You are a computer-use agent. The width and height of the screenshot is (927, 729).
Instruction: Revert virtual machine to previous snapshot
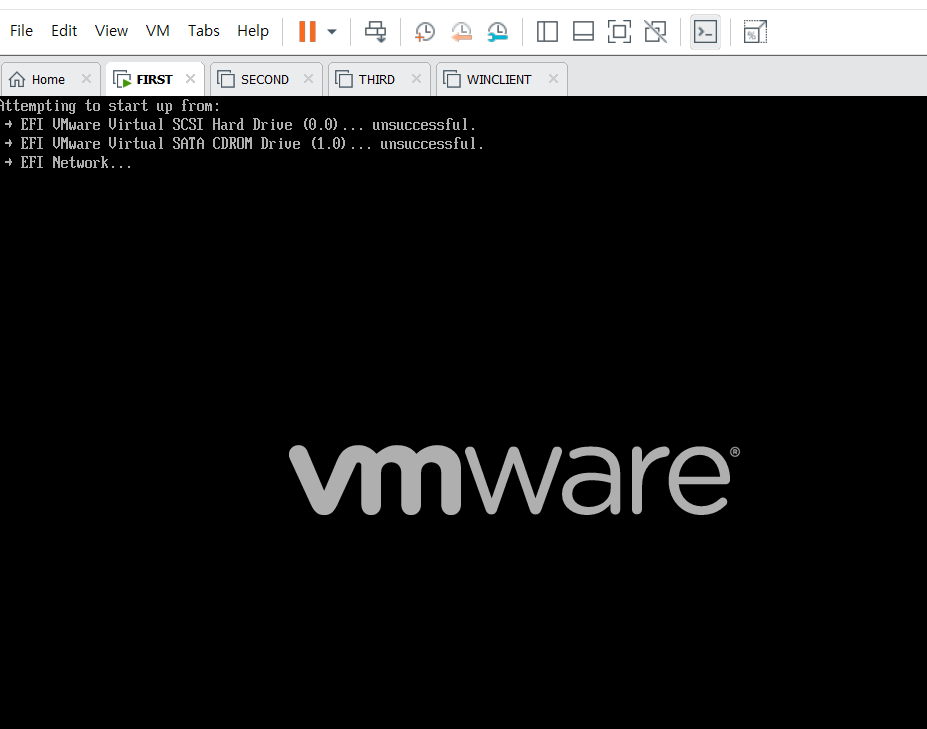tap(461, 32)
